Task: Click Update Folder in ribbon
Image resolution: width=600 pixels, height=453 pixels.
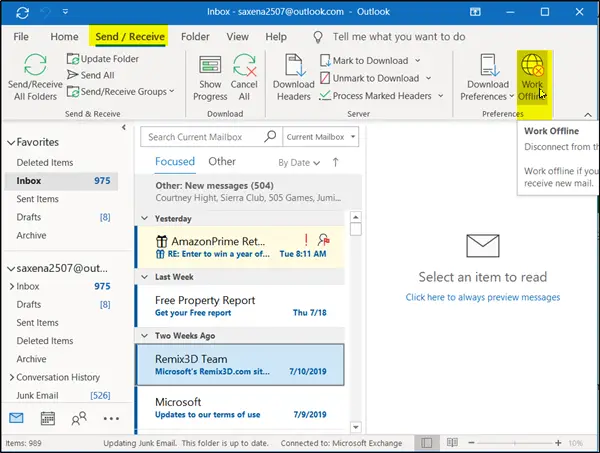Action: point(103,59)
